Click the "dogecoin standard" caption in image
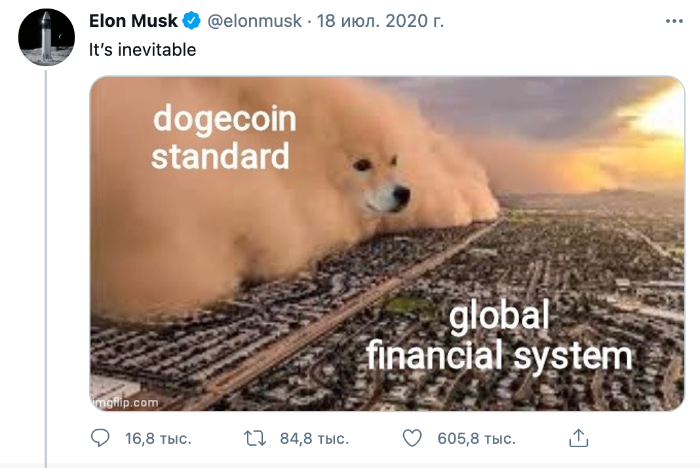The image size is (700, 468). point(223,137)
